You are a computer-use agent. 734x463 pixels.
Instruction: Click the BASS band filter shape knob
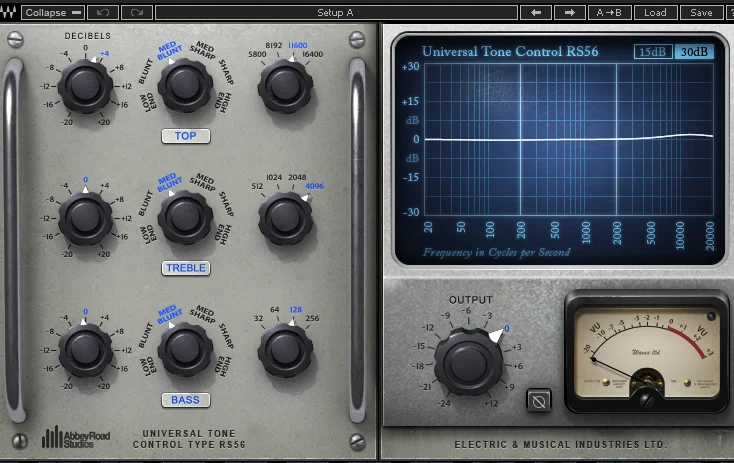coord(185,349)
